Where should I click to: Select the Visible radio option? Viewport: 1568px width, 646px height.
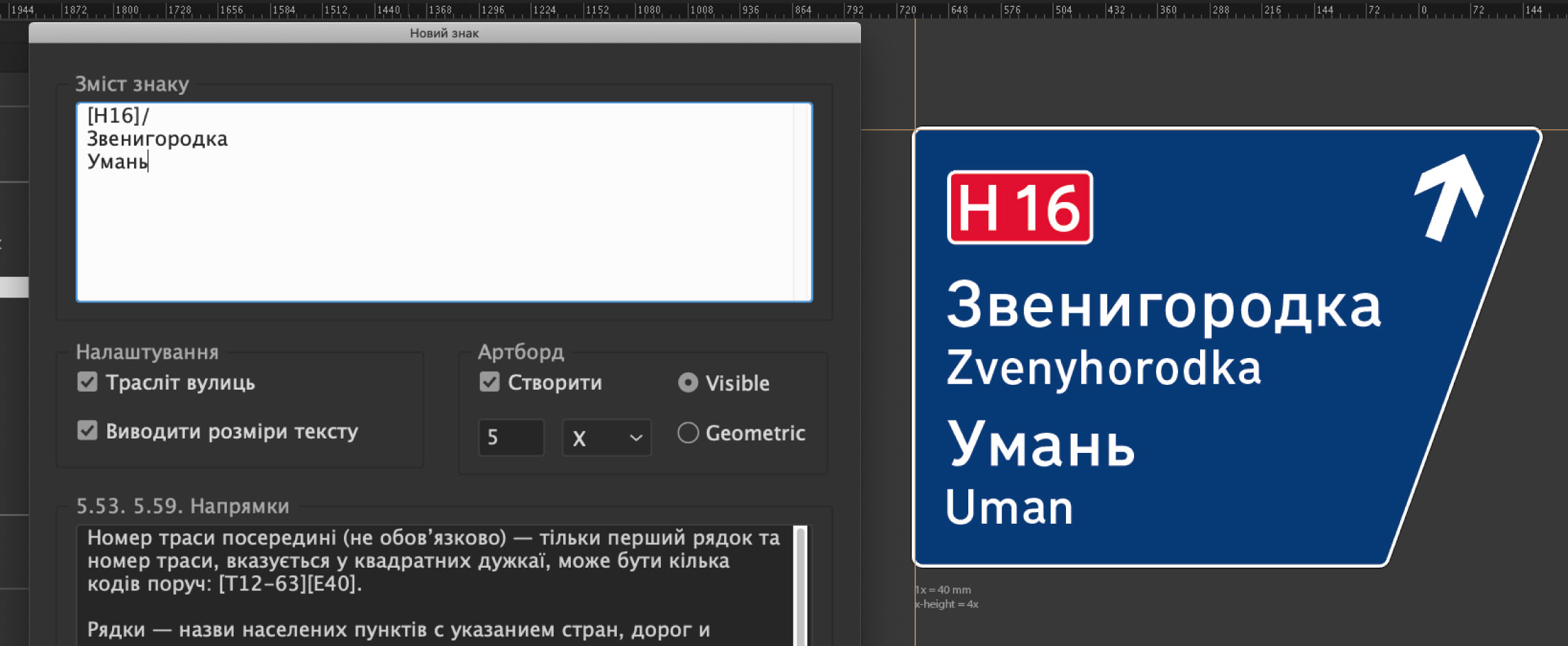[688, 383]
